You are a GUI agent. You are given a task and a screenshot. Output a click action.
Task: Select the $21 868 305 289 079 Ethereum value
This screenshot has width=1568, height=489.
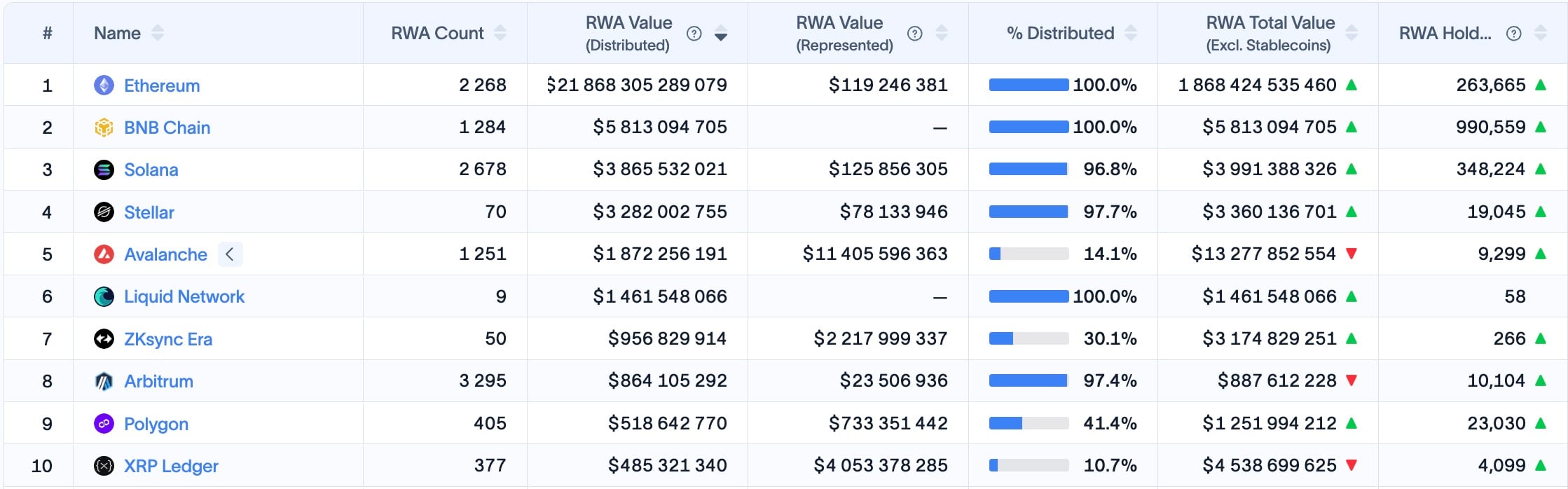pyautogui.click(x=636, y=85)
